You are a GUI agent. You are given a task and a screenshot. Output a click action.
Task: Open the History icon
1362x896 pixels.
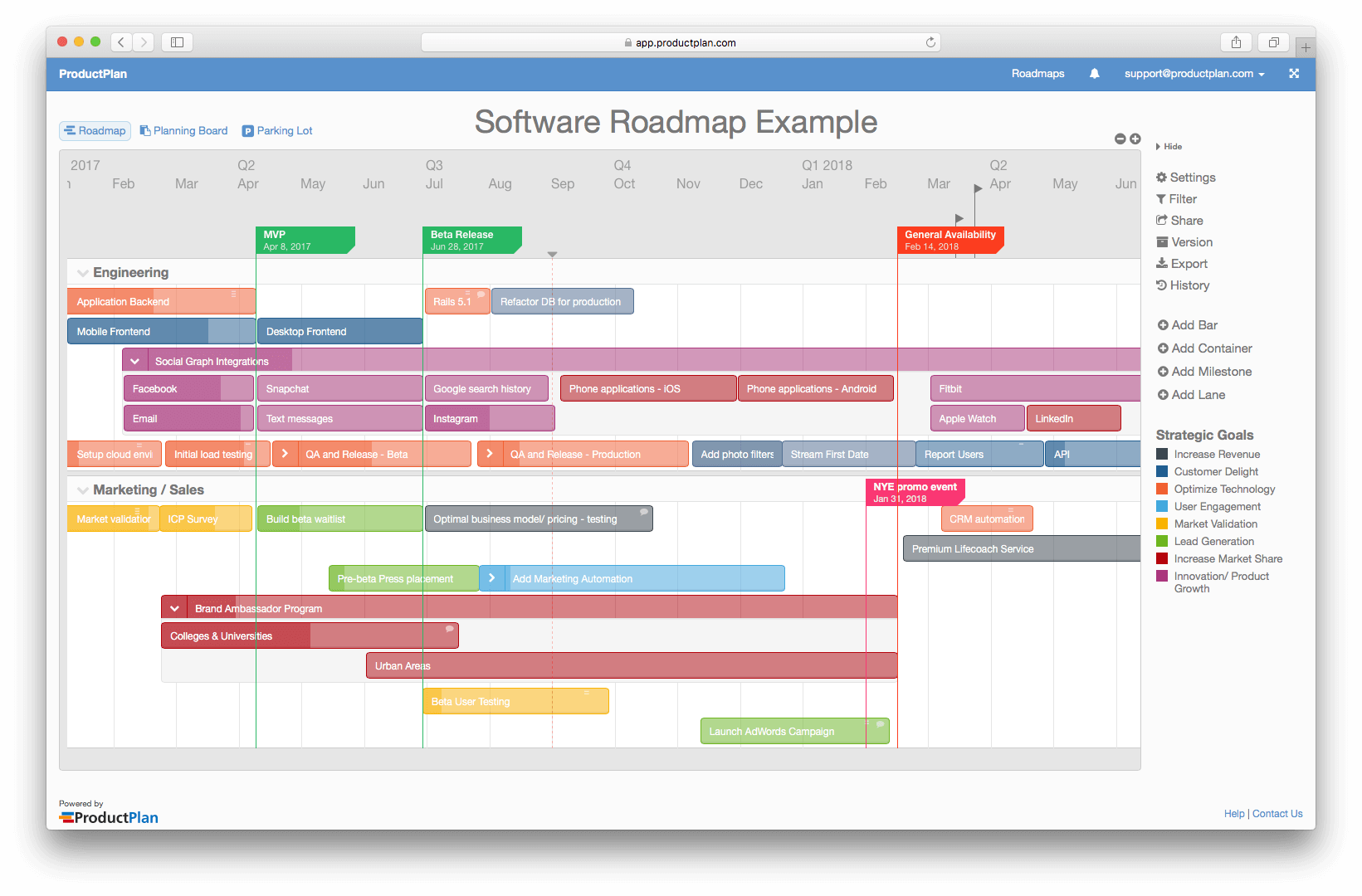[x=1161, y=285]
